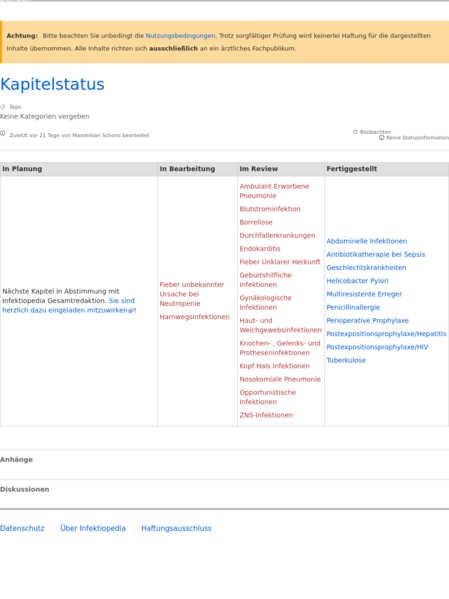This screenshot has width=449, height=599.
Task: Open Opportunistische Infektionen chapter
Action: coord(267,397)
